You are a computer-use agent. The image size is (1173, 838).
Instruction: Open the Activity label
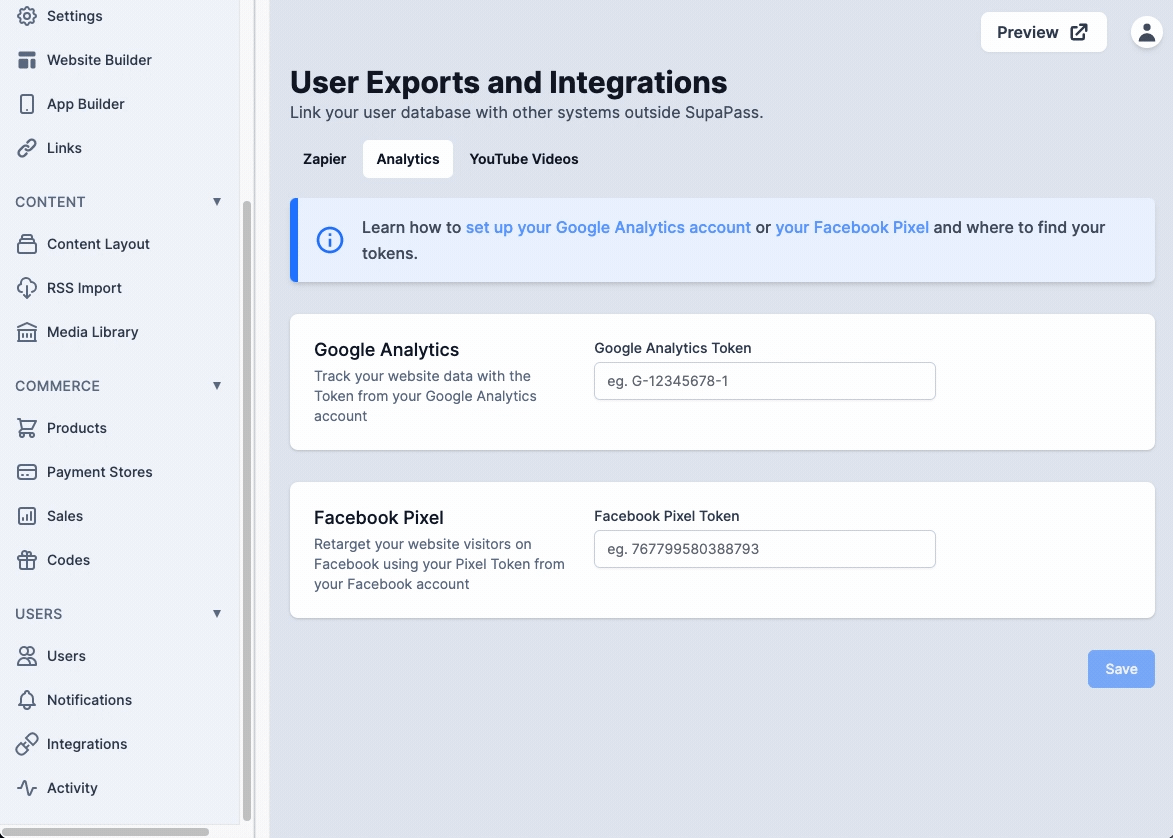pos(73,788)
